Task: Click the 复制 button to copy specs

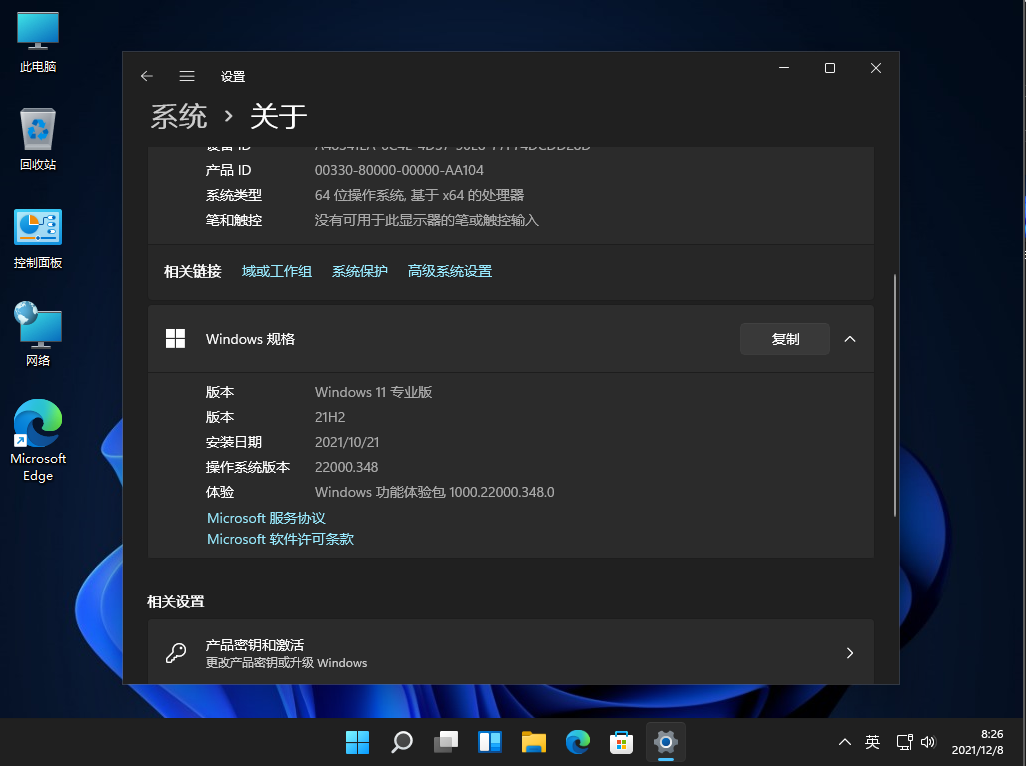Action: pyautogui.click(x=784, y=339)
